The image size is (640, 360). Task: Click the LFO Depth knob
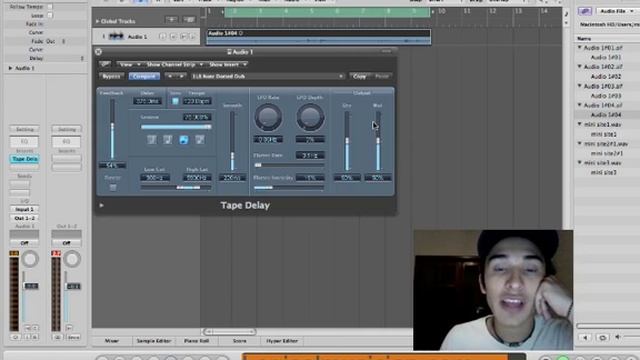[x=310, y=117]
